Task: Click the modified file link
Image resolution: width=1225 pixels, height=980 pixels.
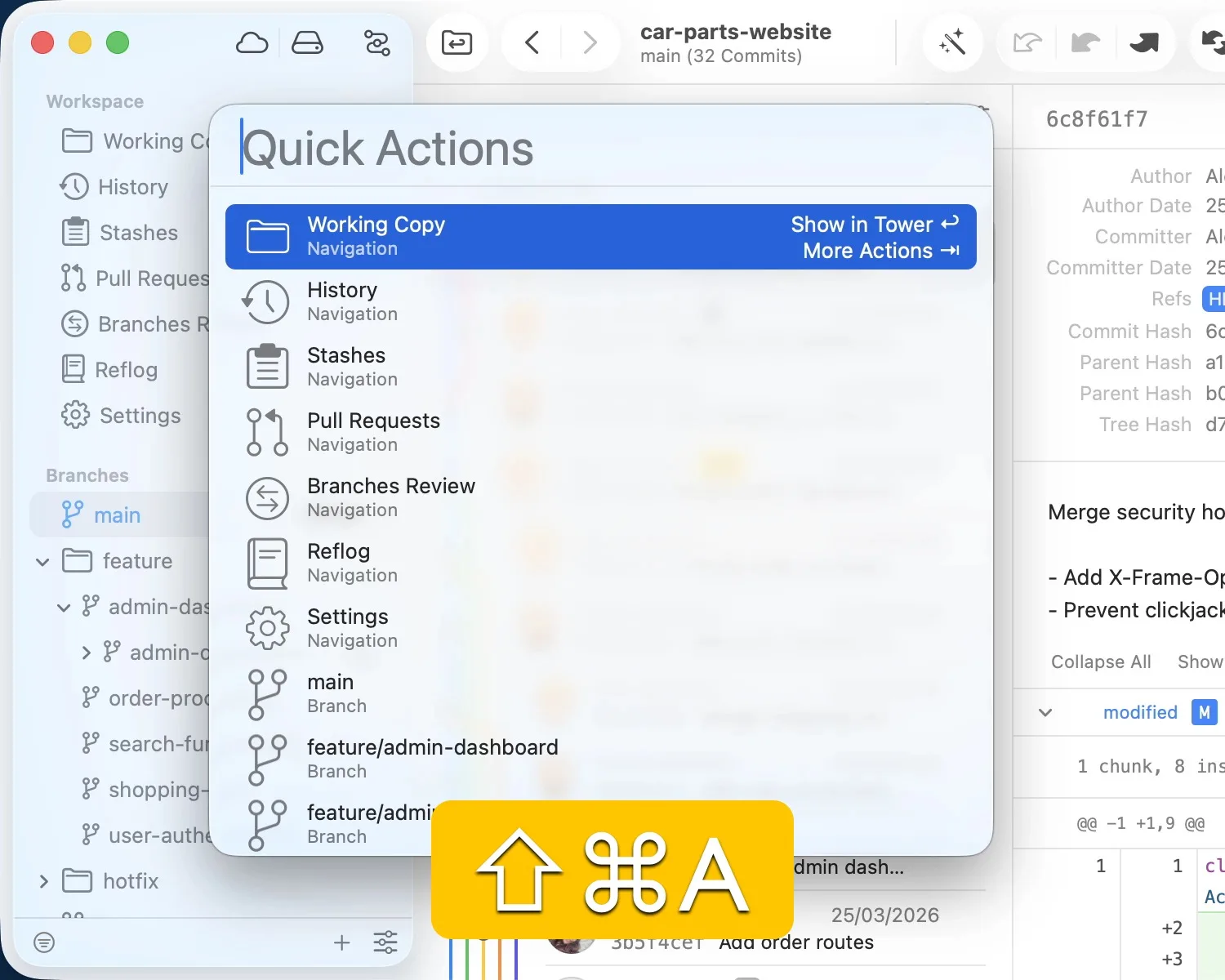Action: 1140,713
